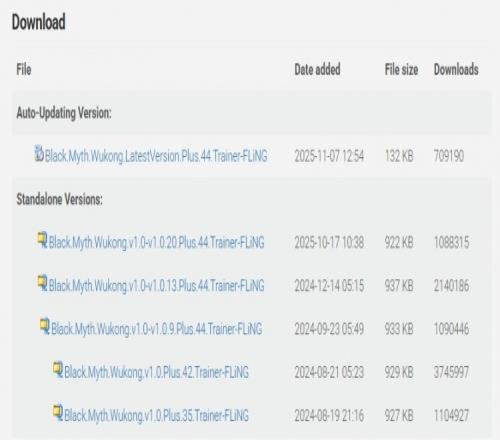Click the v1.0-v1.0.13 trainer file icon

(42, 283)
